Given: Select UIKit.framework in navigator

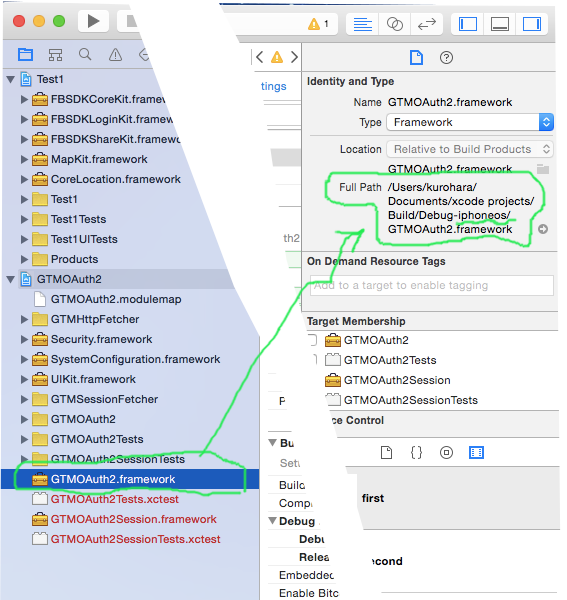Looking at the screenshot, I should (x=93, y=379).
